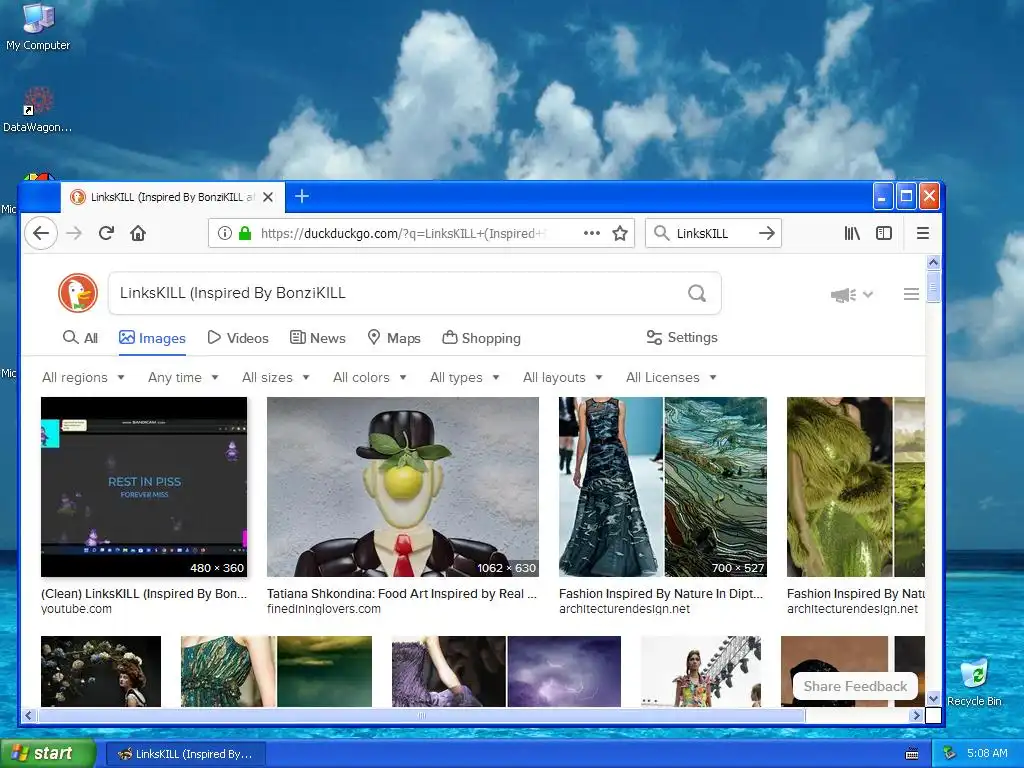
Task: Click the vertical scrollbar up arrow
Action: click(933, 263)
